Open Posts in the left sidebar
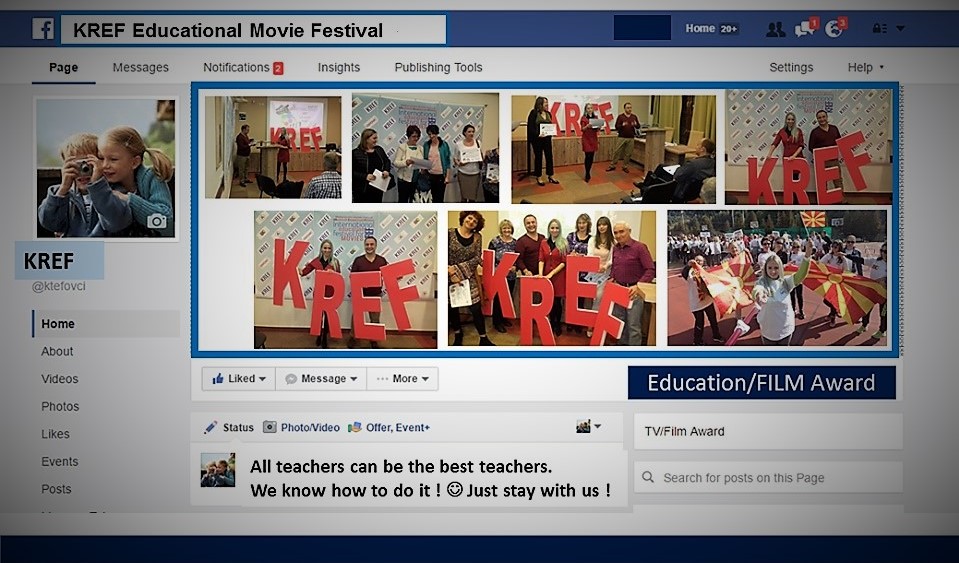This screenshot has width=959, height=563. tap(56, 489)
